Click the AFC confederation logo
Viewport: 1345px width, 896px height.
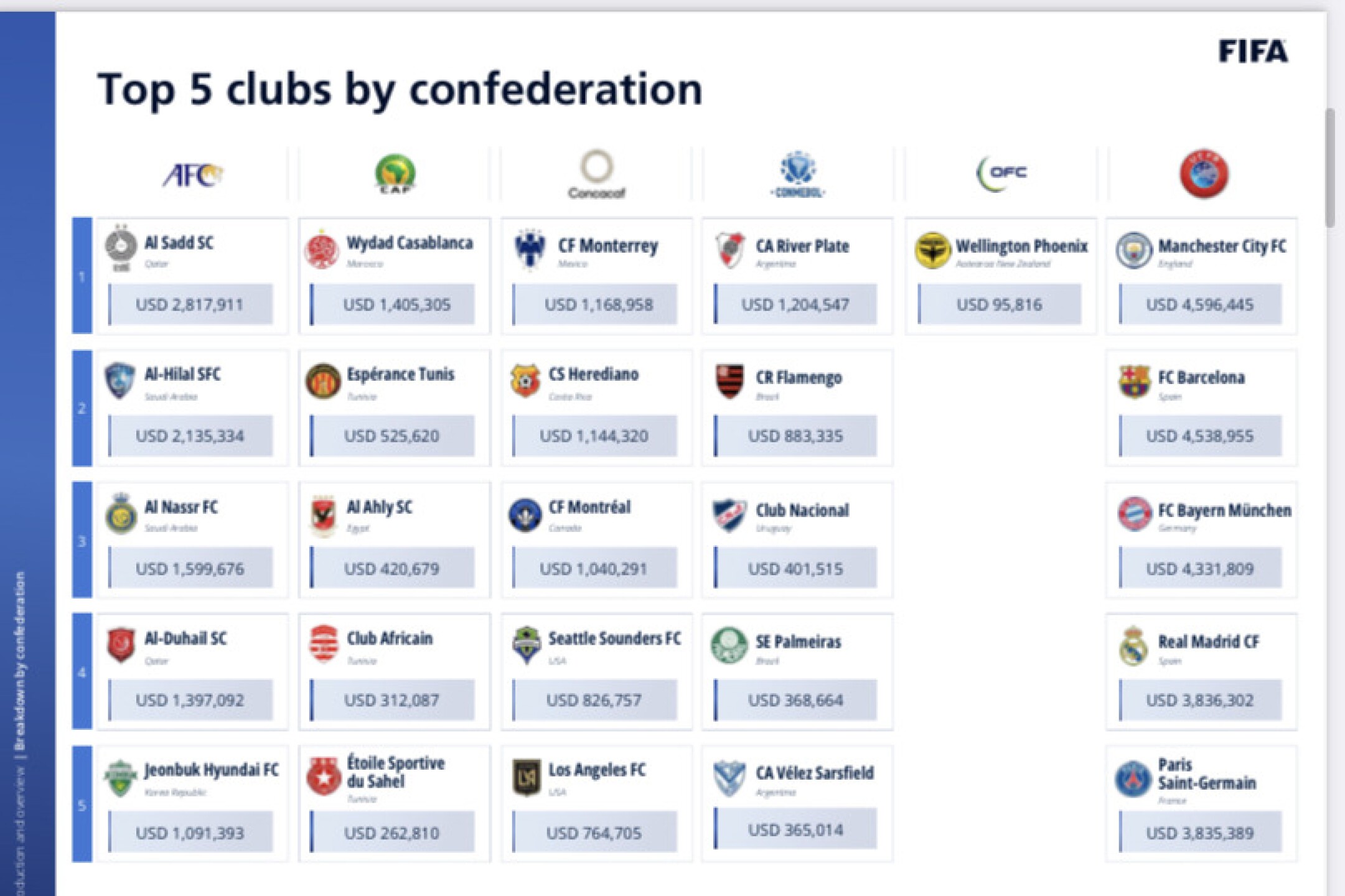[193, 175]
